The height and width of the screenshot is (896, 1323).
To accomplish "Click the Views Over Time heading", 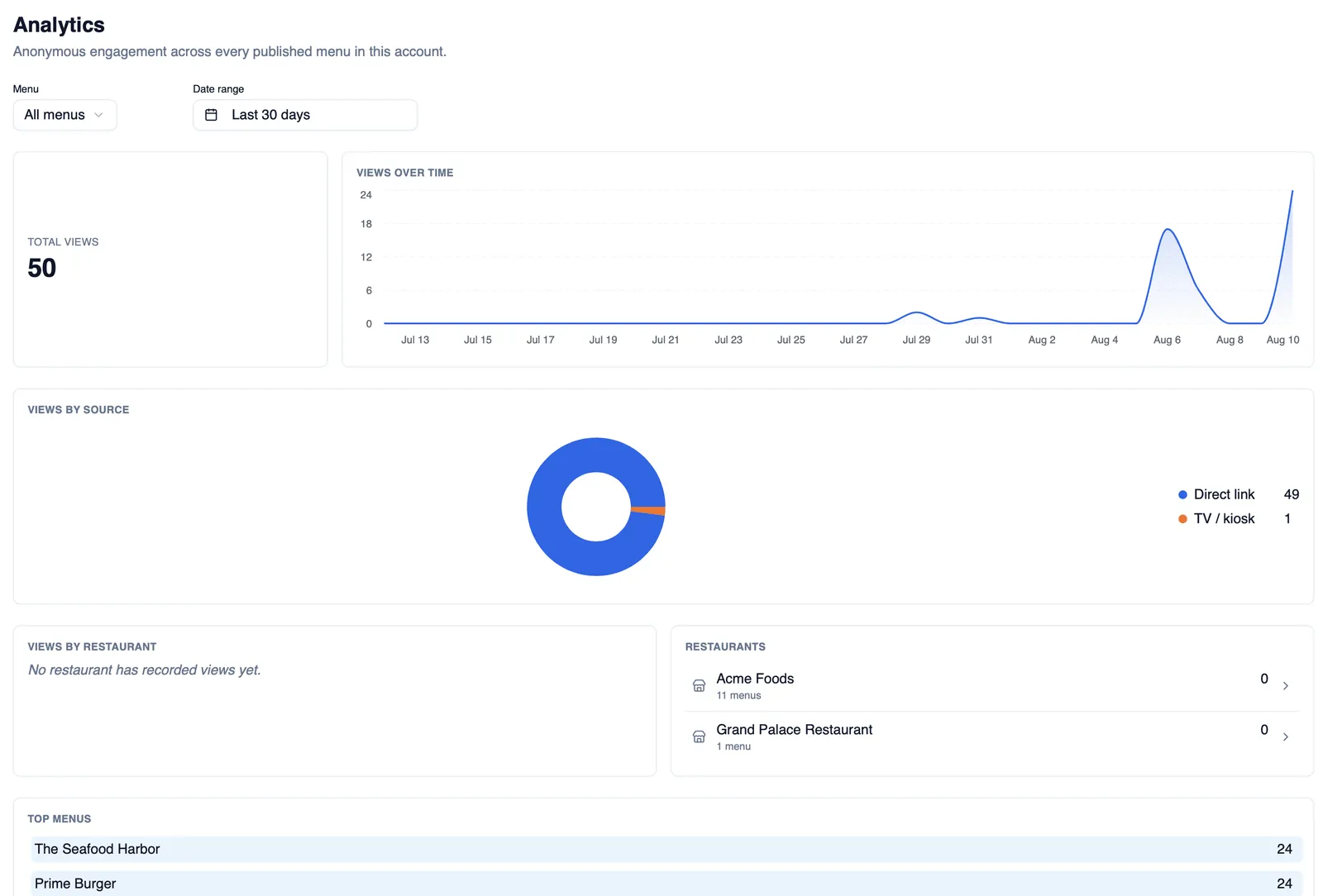I will click(405, 173).
